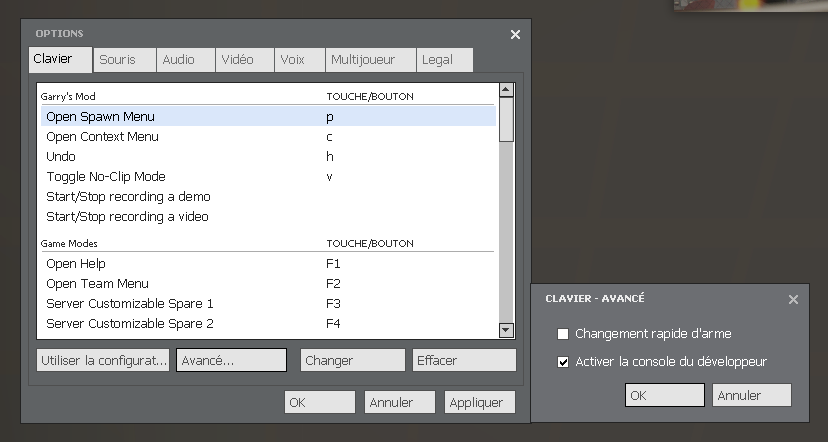Open the Souris tab
828x442 pixels.
[125, 60]
